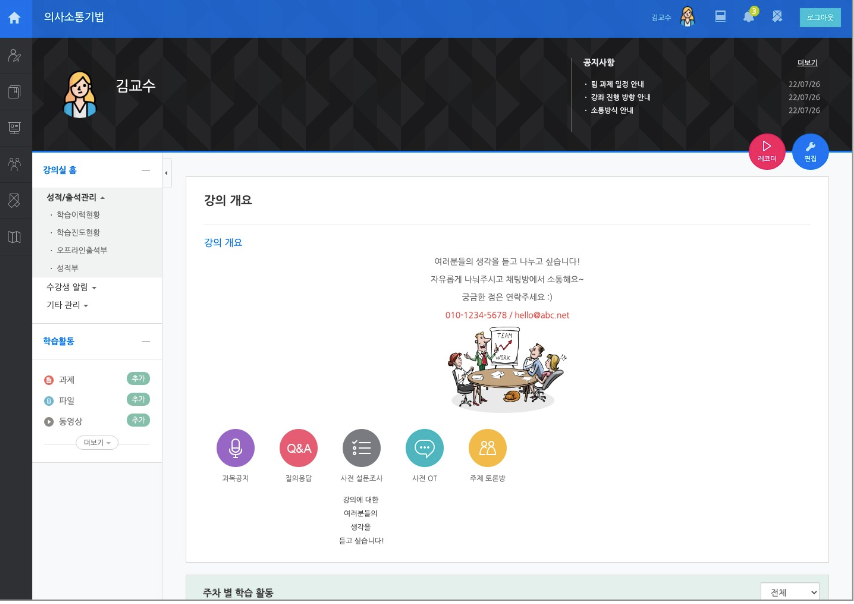Viewport: 854px width, 604px height.
Task: Open the open book icon in sidebar
Action: pyautogui.click(x=15, y=236)
